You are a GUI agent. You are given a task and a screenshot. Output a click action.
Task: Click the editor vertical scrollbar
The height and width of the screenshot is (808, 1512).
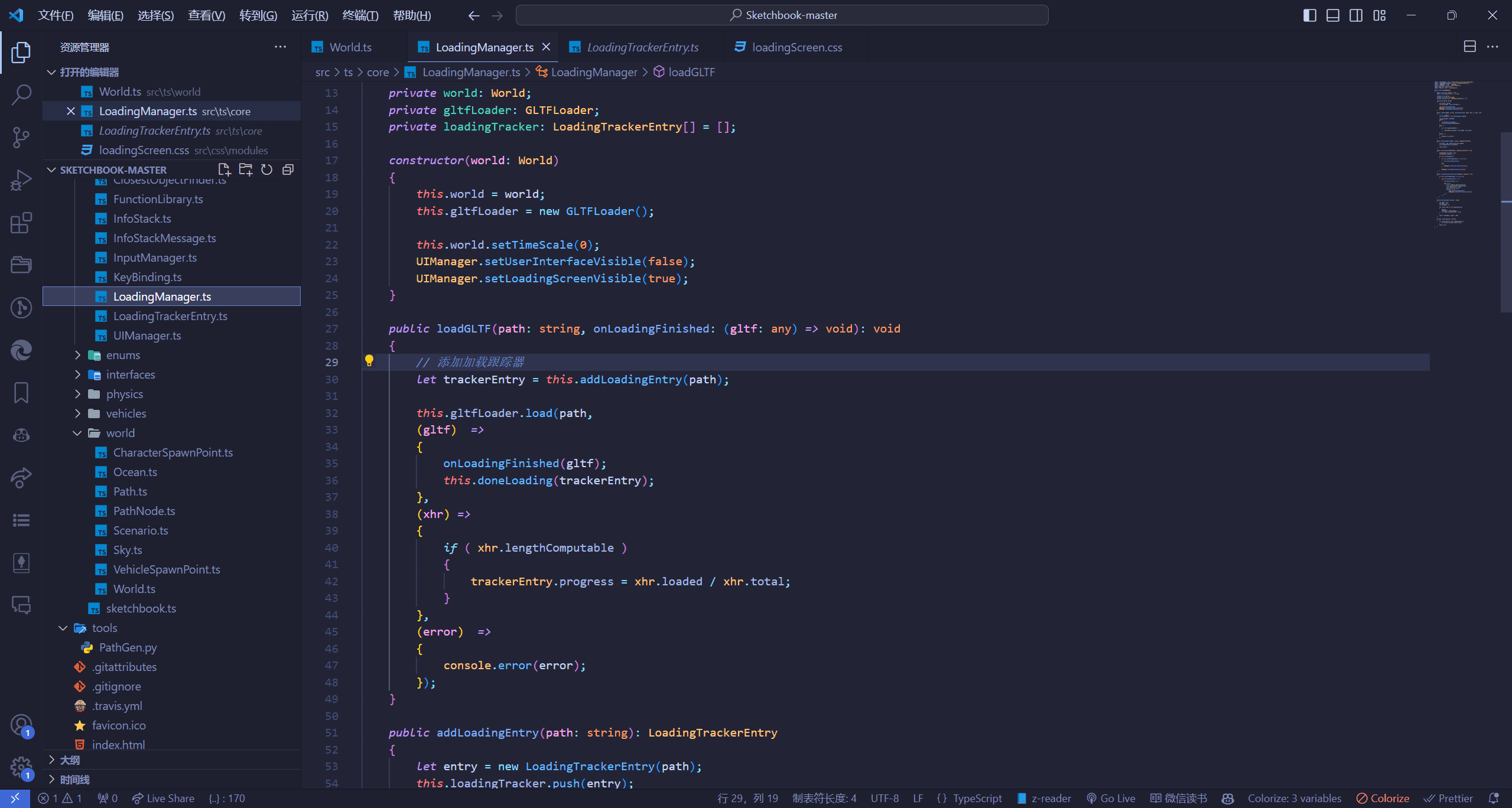tap(1506, 222)
